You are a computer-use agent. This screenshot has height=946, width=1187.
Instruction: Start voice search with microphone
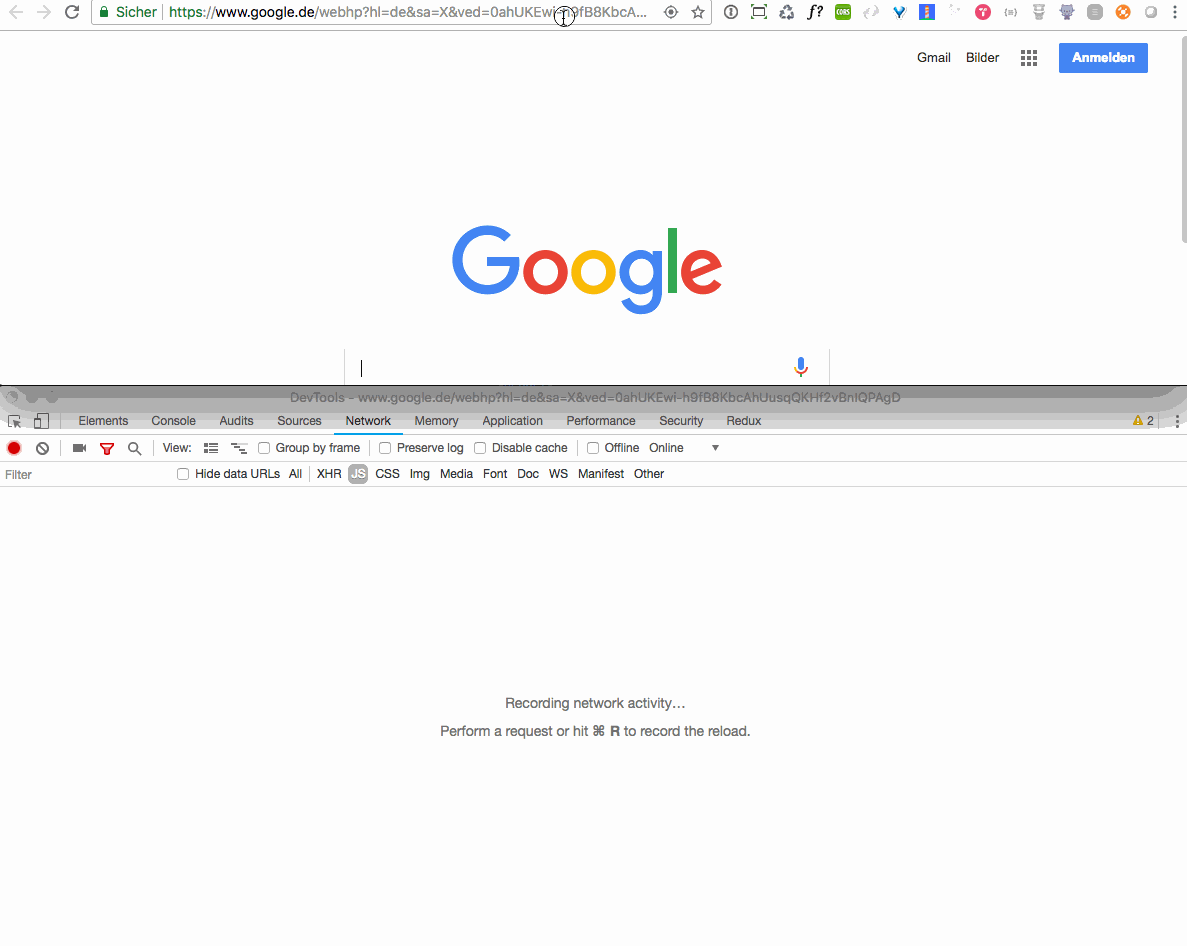point(800,367)
